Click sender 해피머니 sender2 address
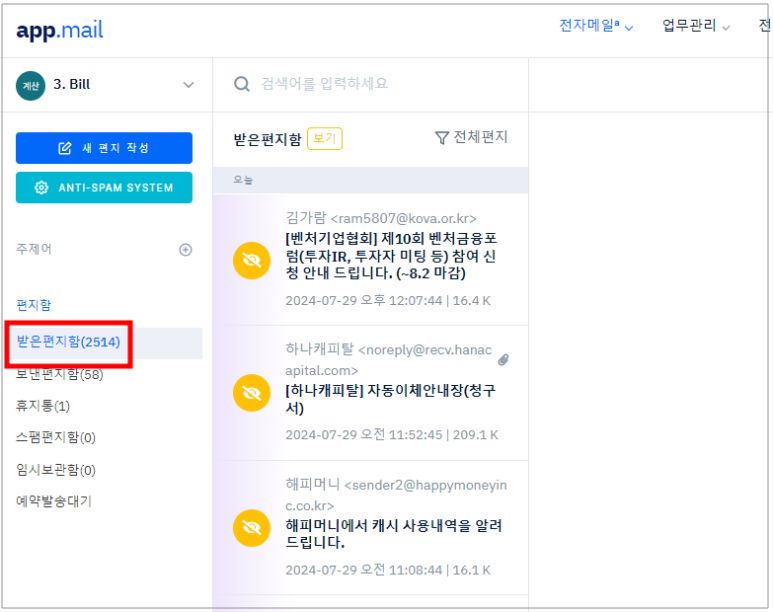The height and width of the screenshot is (612, 773). pyautogui.click(x=396, y=495)
